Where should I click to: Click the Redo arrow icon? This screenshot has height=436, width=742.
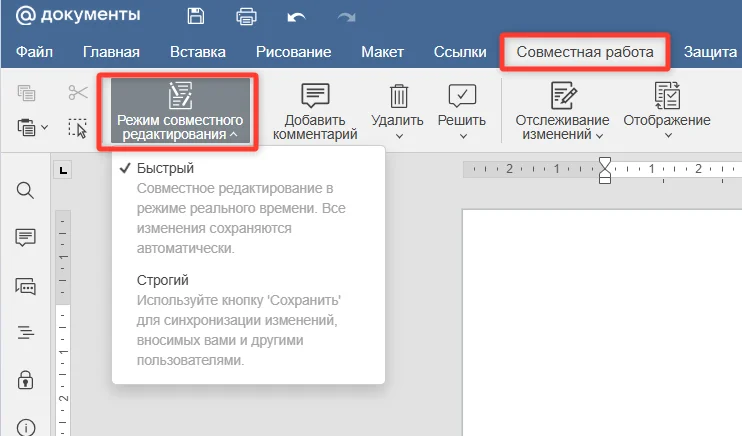click(346, 18)
